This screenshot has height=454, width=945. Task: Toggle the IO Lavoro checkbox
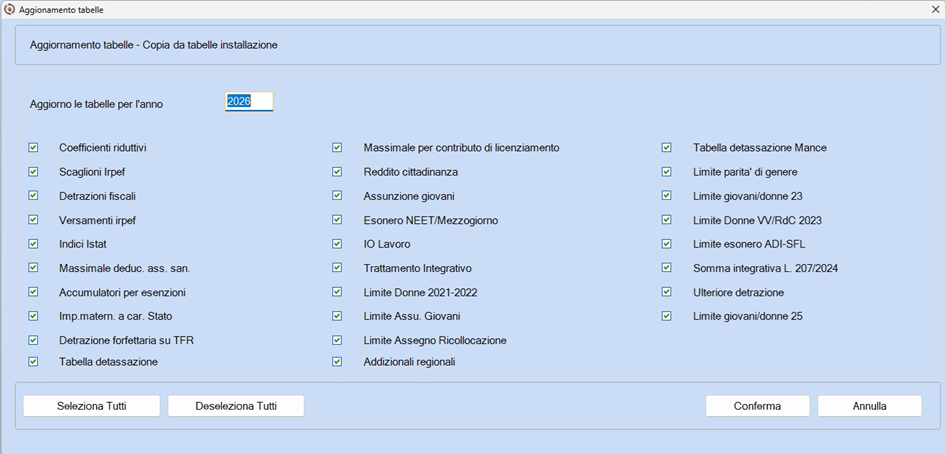click(x=337, y=244)
